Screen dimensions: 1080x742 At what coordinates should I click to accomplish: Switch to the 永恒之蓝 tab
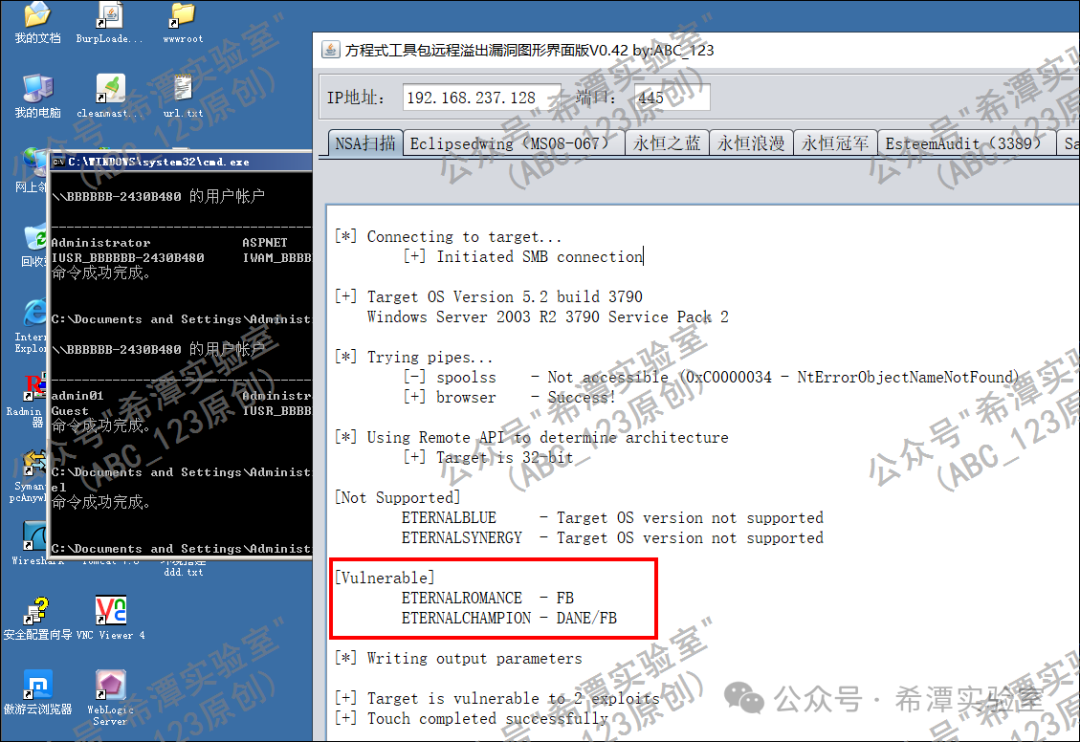[667, 143]
